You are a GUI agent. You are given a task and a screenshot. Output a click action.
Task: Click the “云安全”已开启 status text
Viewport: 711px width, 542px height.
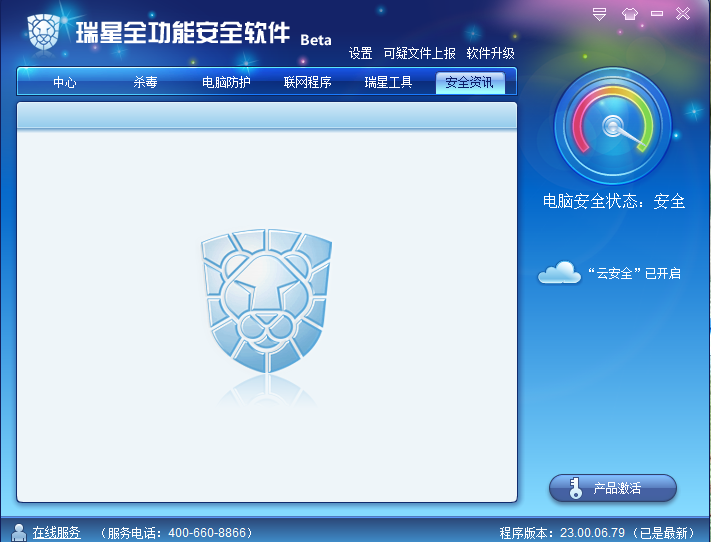pos(634,273)
